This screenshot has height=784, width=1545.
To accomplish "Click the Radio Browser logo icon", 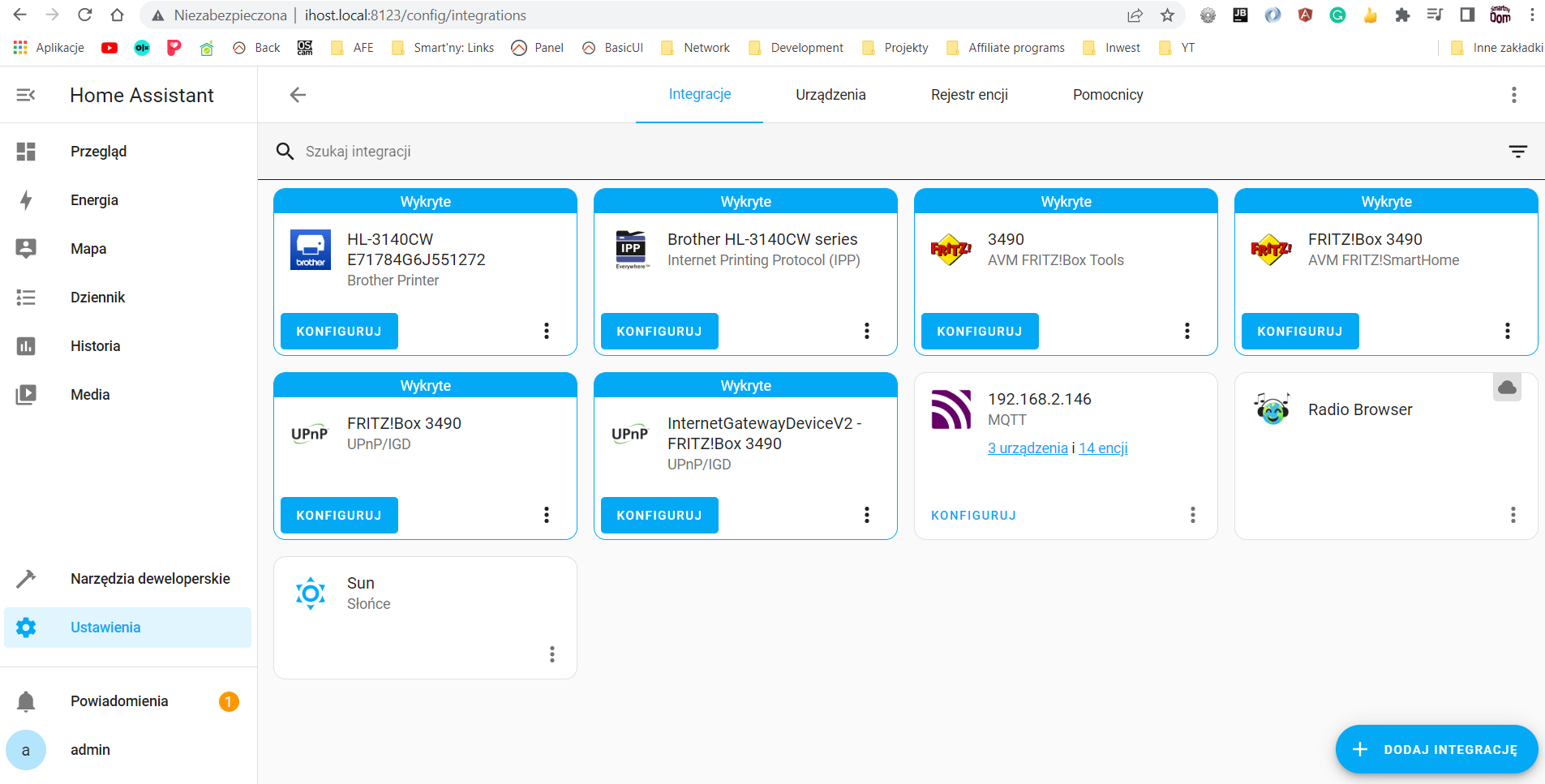I will pos(1272,409).
